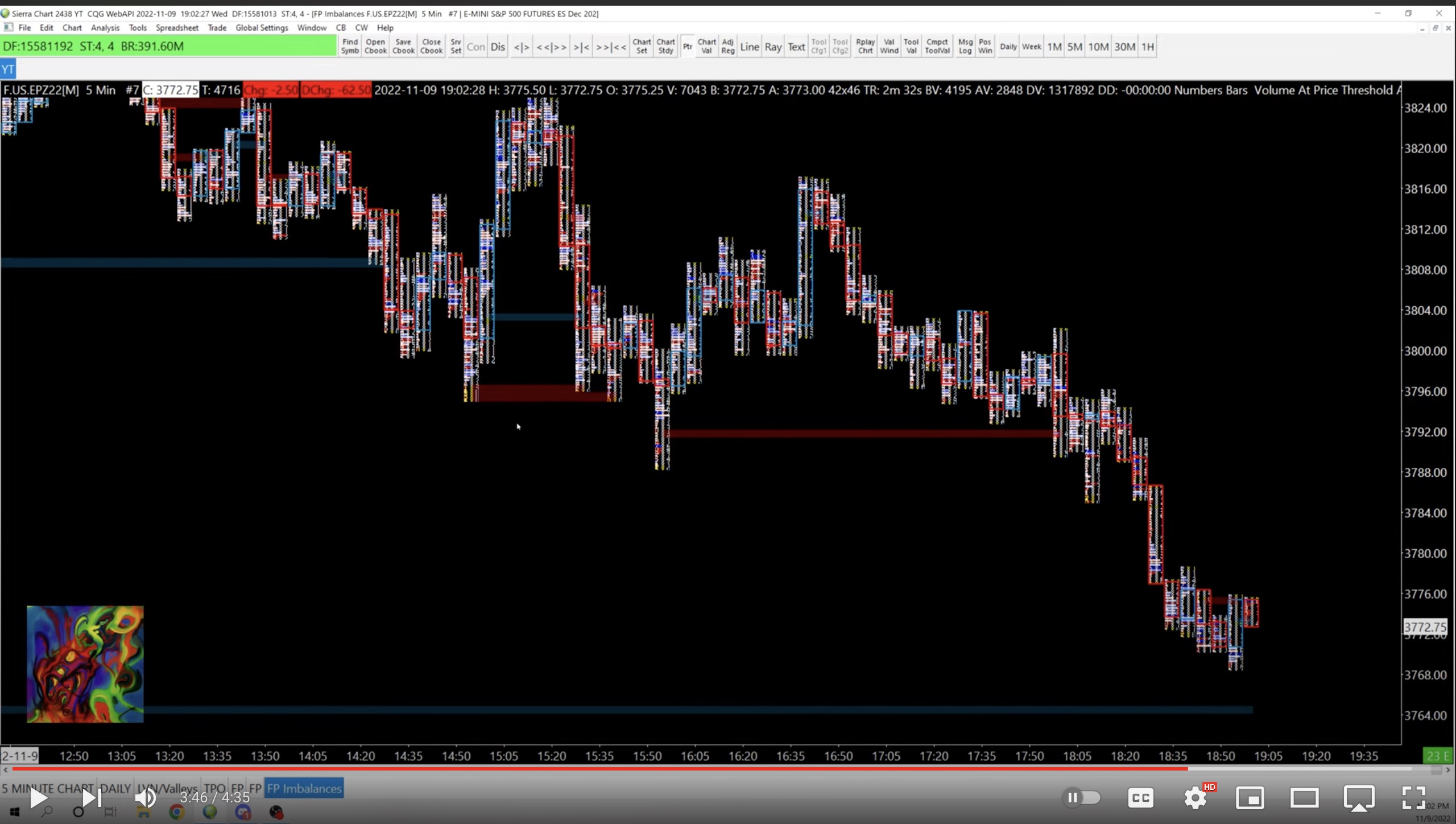The width and height of the screenshot is (1456, 824).
Task: Switch to the TPO chart tab
Action: pos(215,789)
